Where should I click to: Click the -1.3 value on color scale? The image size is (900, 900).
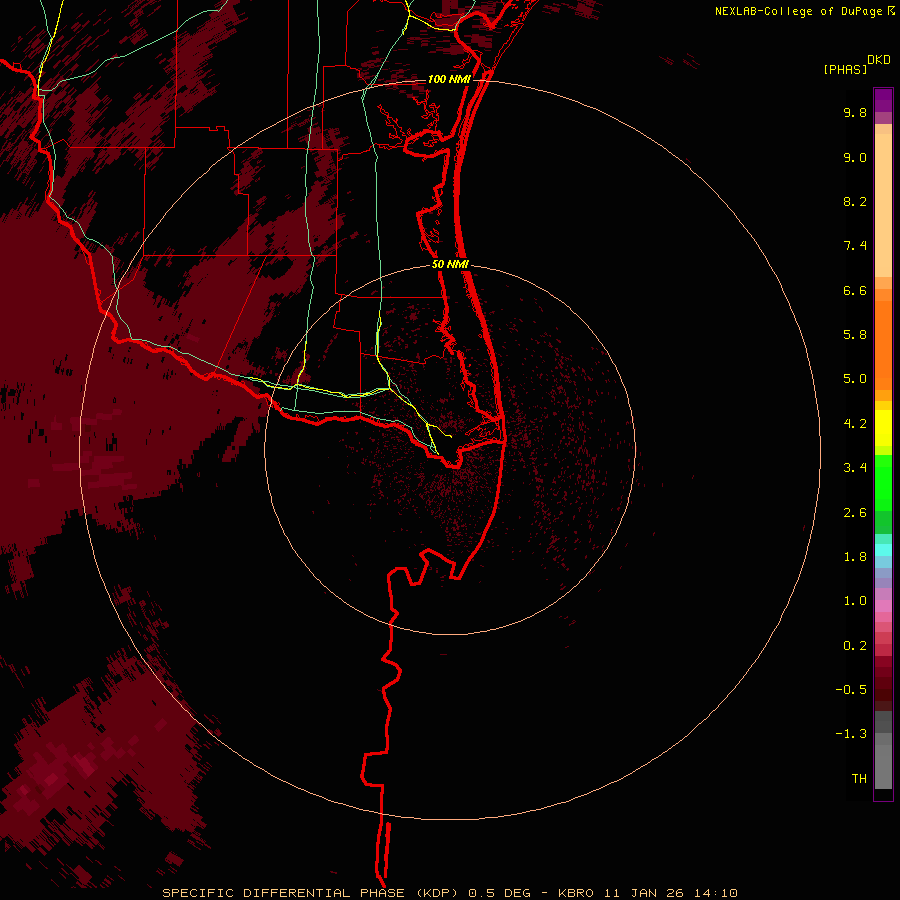click(851, 734)
